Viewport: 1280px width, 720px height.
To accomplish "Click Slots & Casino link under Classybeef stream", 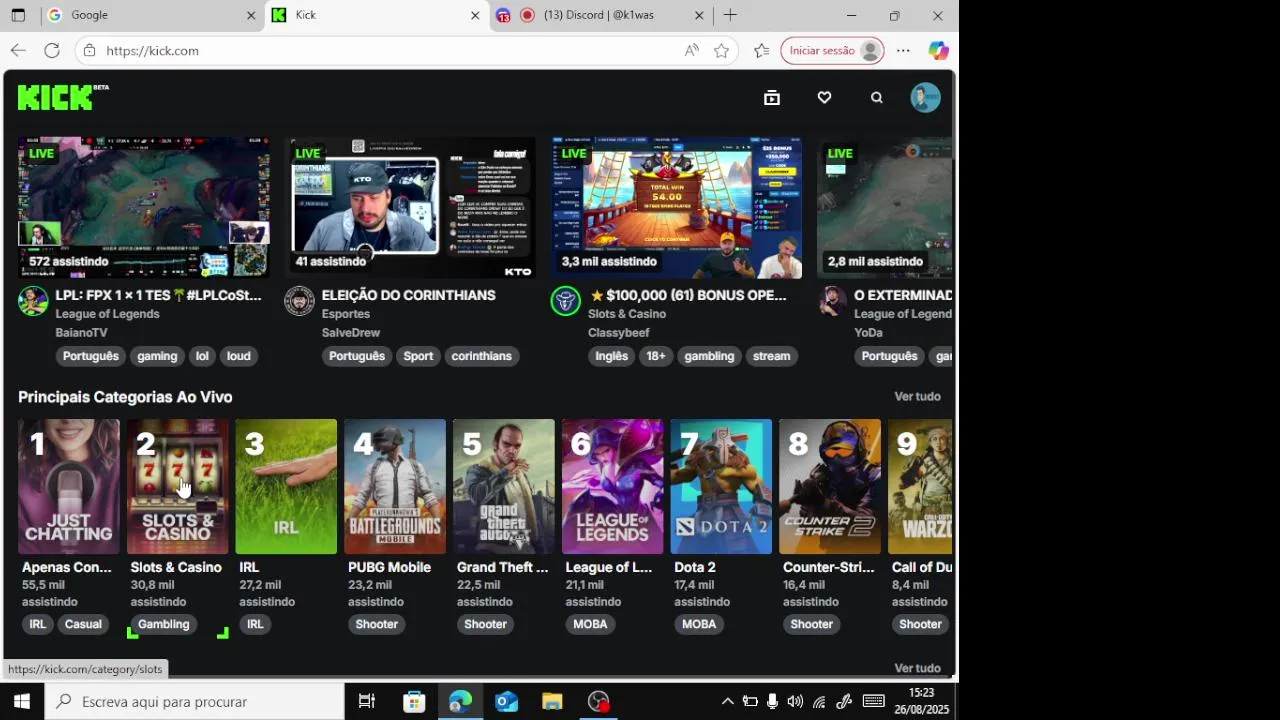I will pos(627,314).
